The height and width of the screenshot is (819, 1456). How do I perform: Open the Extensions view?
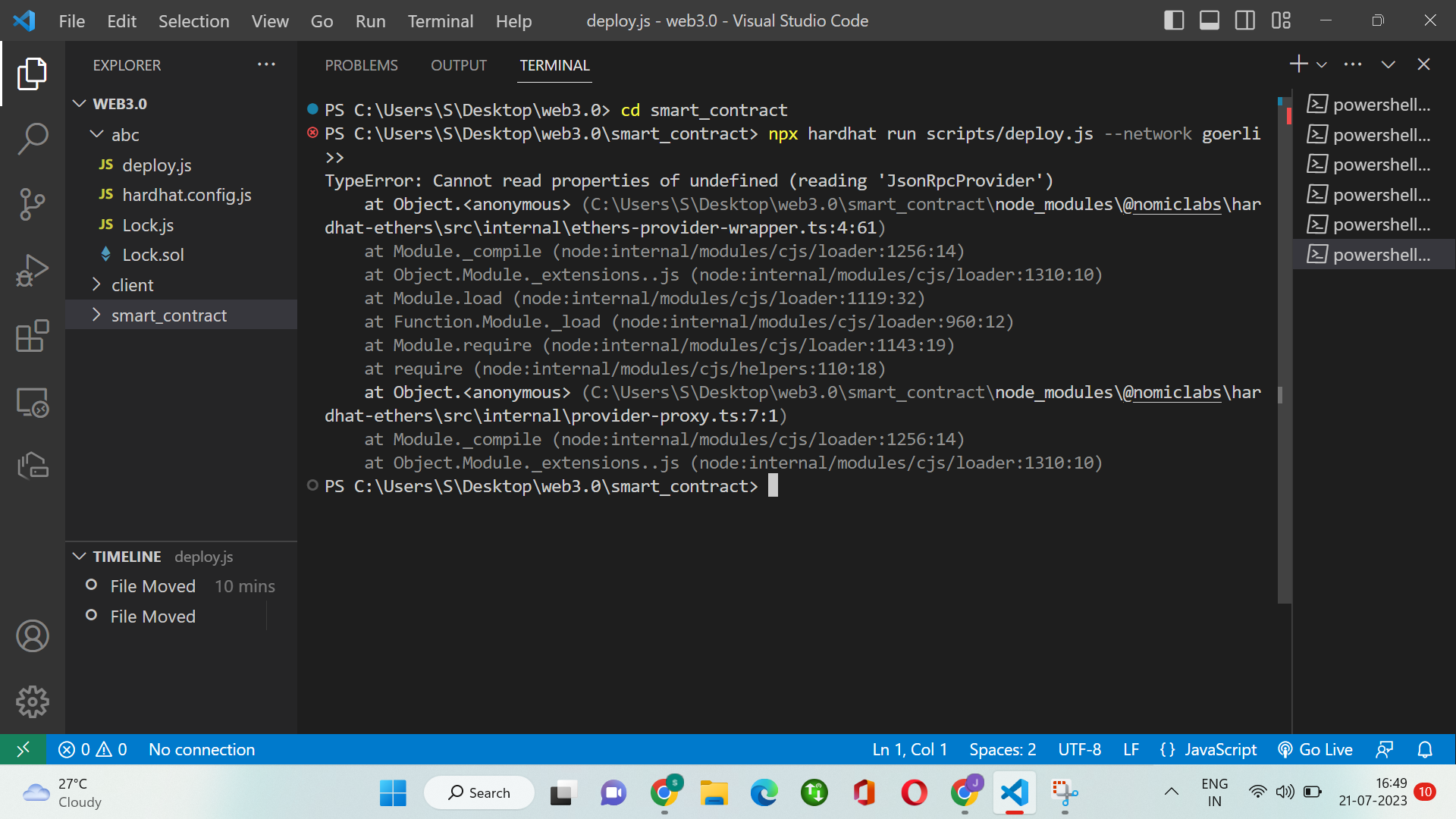pyautogui.click(x=33, y=336)
